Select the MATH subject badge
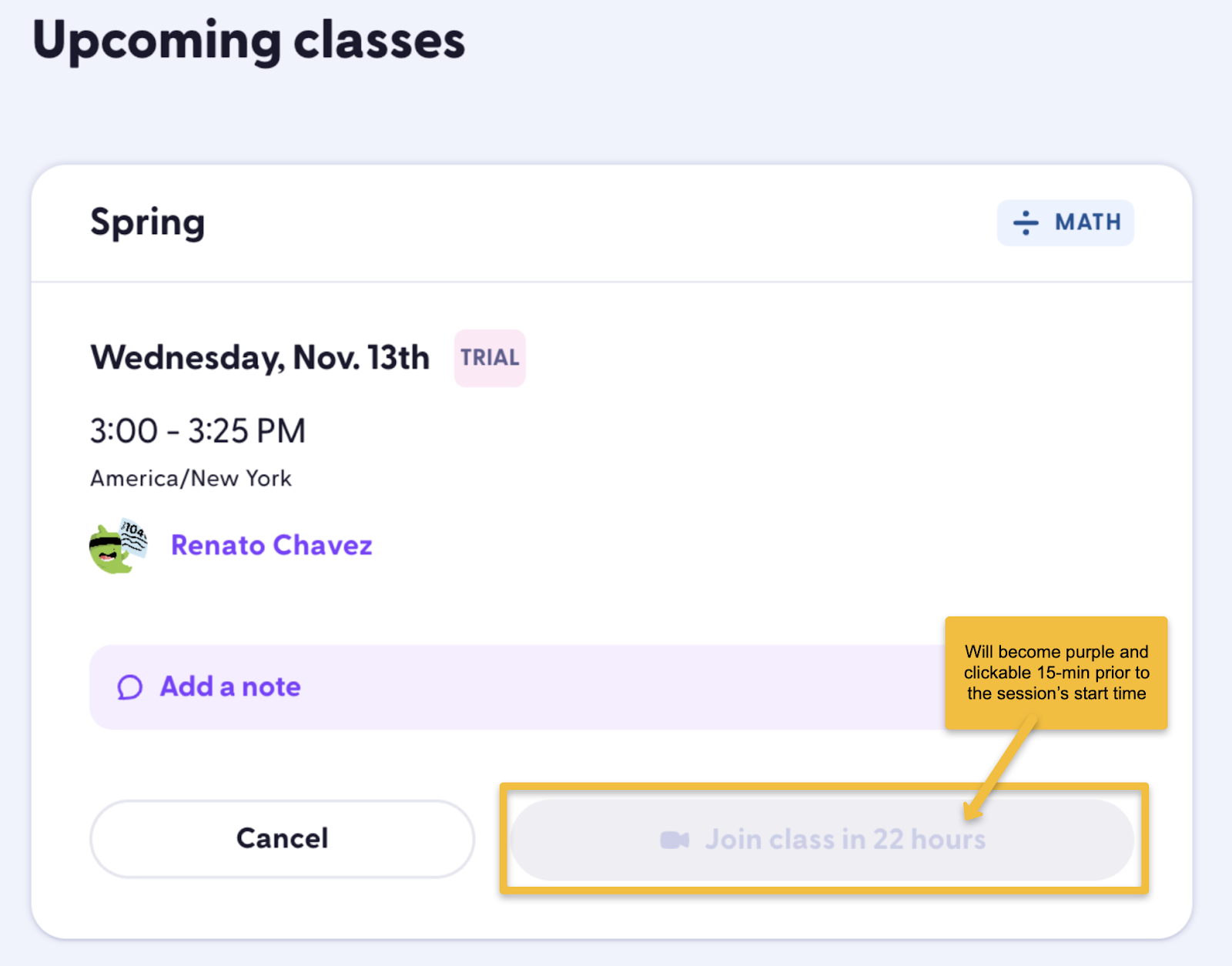This screenshot has height=966, width=1232. click(x=1066, y=222)
